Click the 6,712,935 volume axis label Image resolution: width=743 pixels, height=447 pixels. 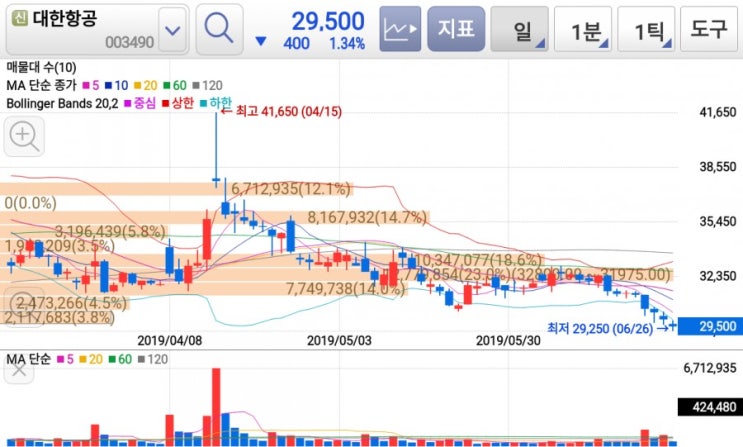pos(709,367)
